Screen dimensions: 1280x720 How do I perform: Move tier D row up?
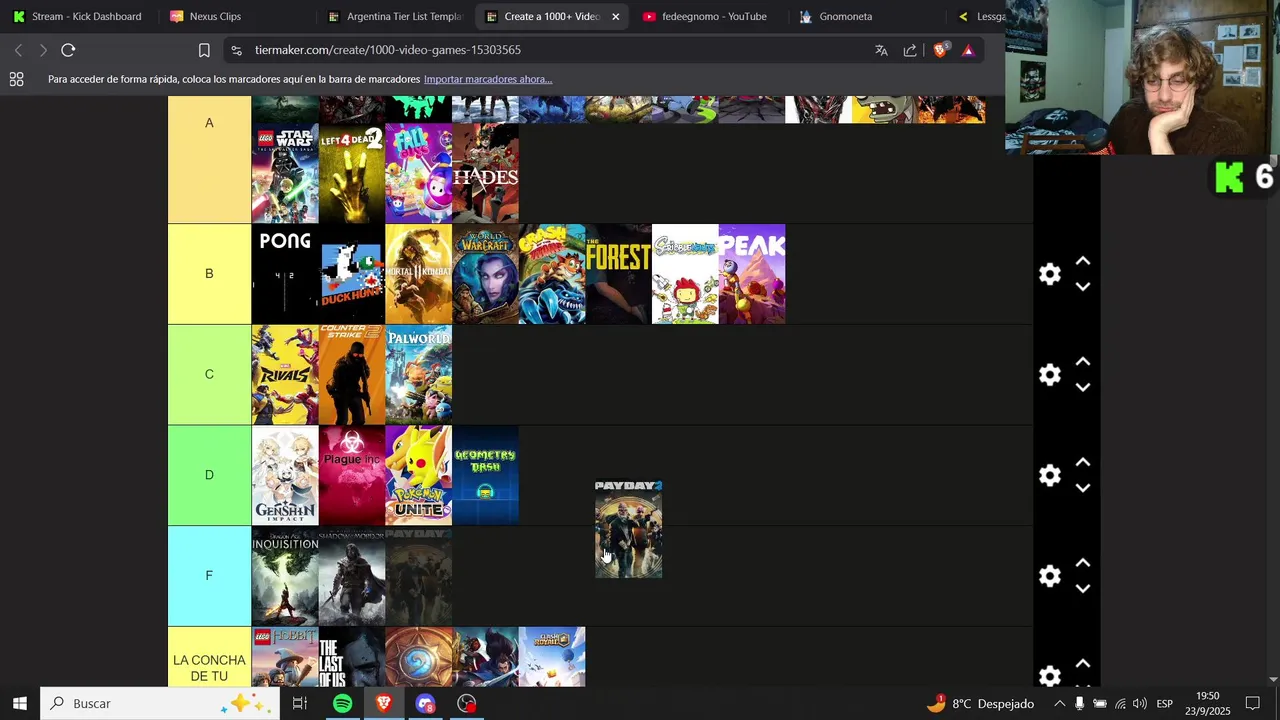(x=1082, y=463)
